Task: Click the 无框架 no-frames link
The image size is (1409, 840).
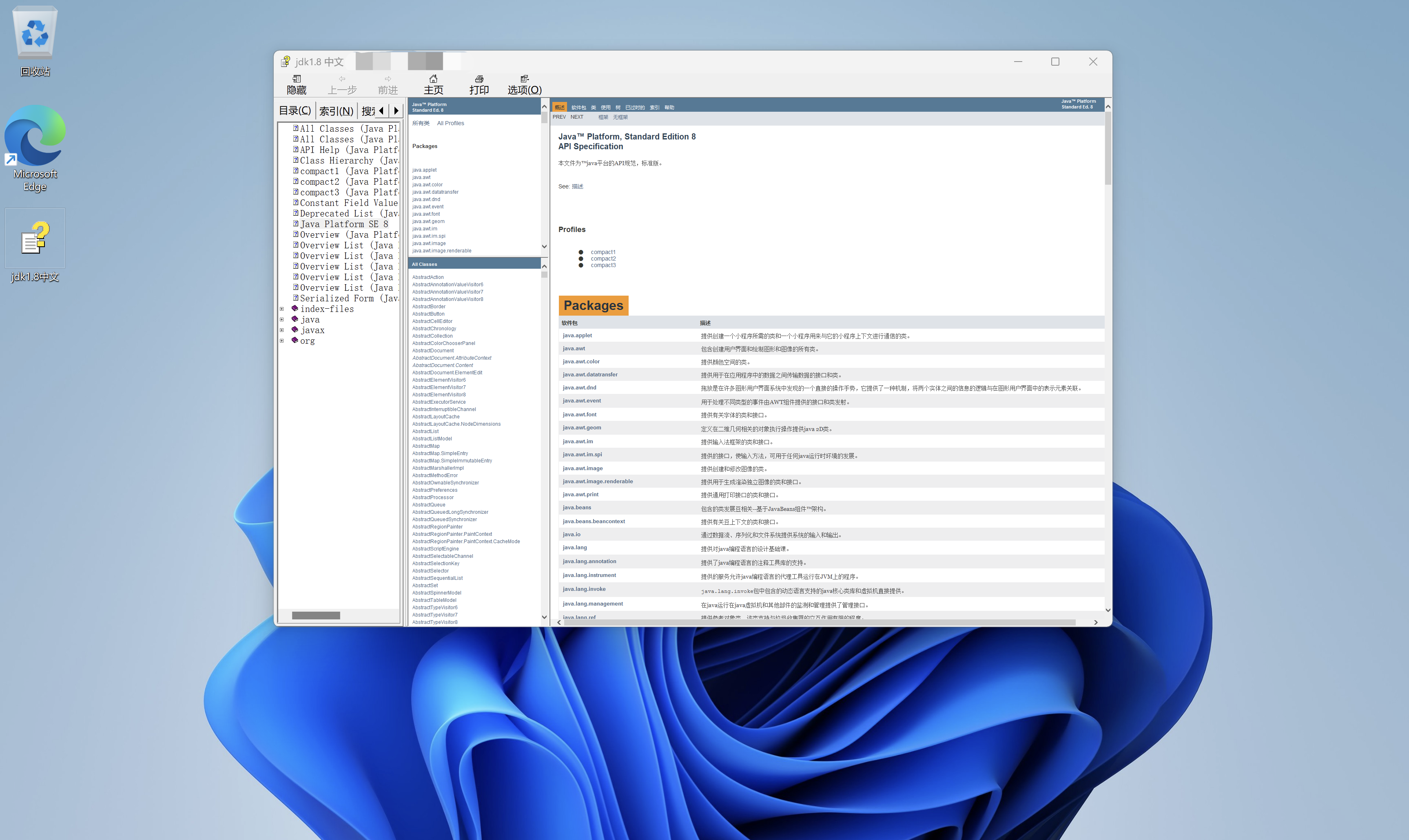Action: tap(620, 117)
